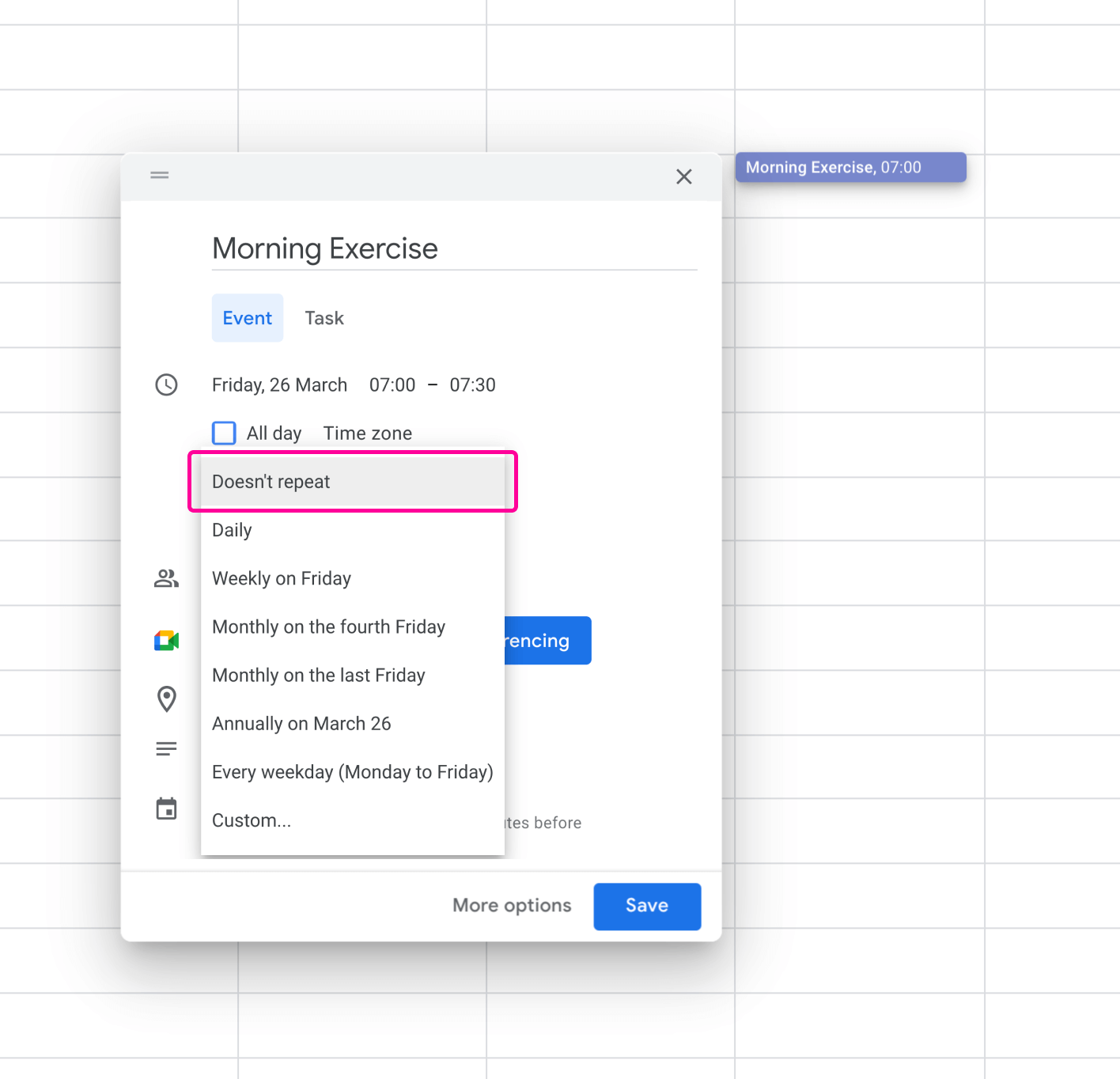Click the drag handle at dialog top
The width and height of the screenshot is (1120, 1079).
[160, 175]
